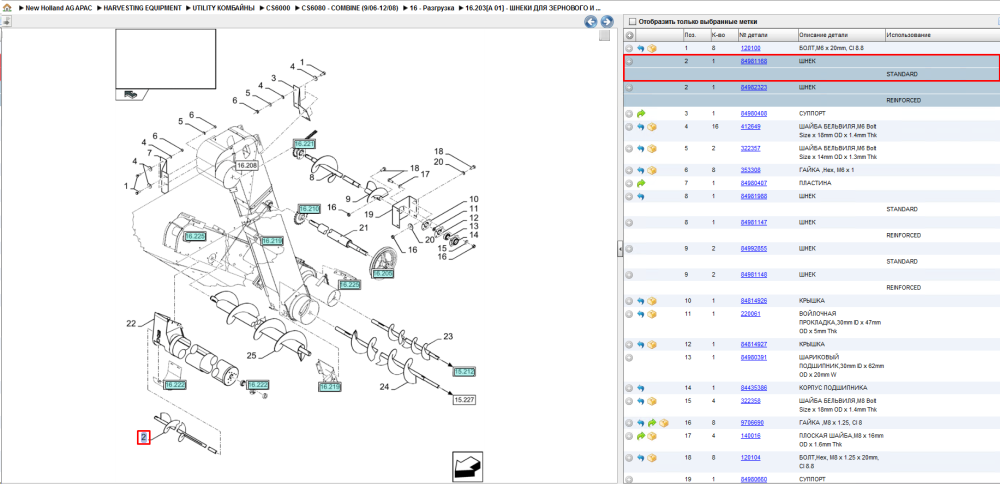Viewport: 1000px width, 484px height.
Task: Click the "№ детали" column header
Action: click(x=767, y=35)
